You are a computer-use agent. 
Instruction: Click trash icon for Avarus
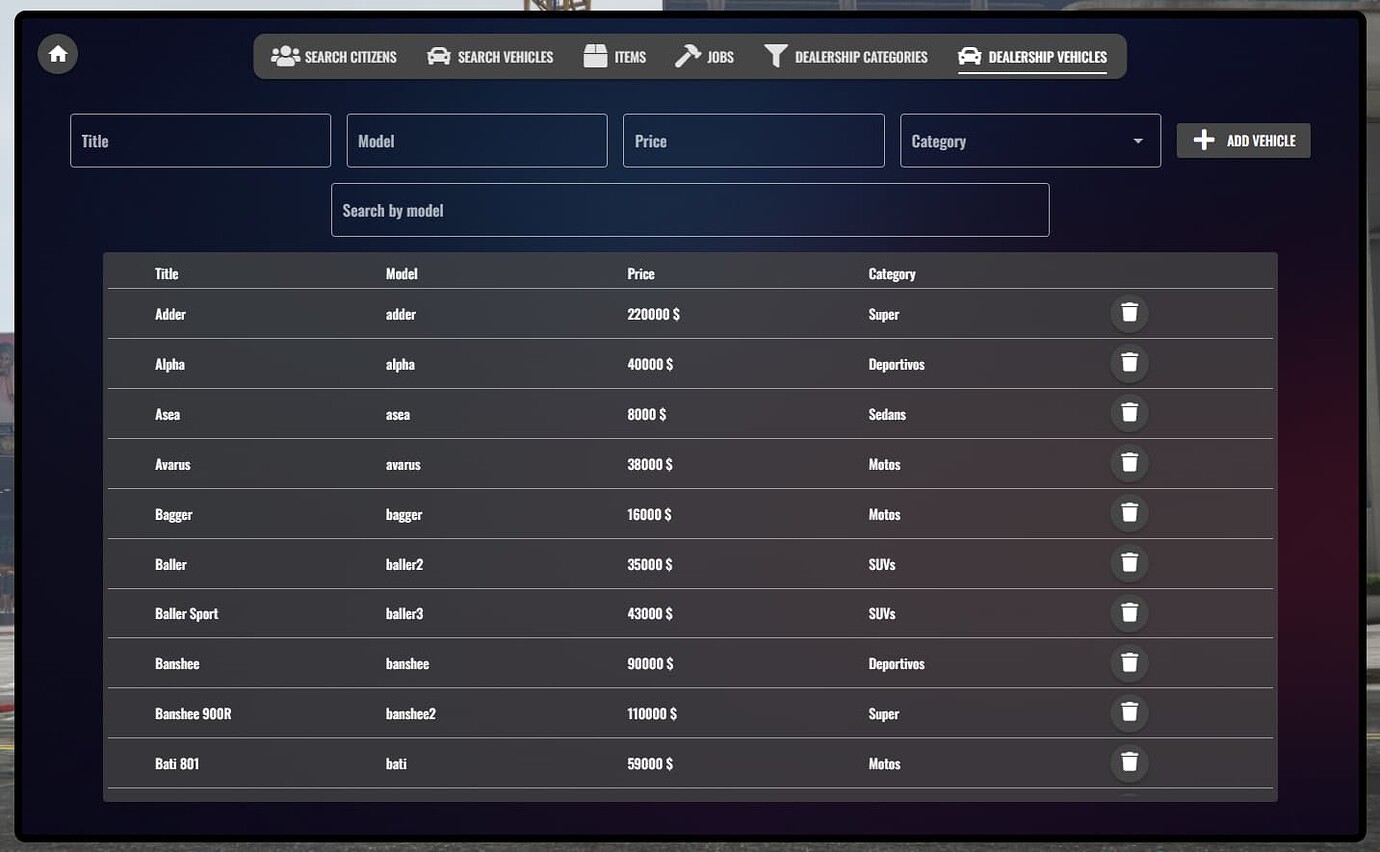(1129, 463)
